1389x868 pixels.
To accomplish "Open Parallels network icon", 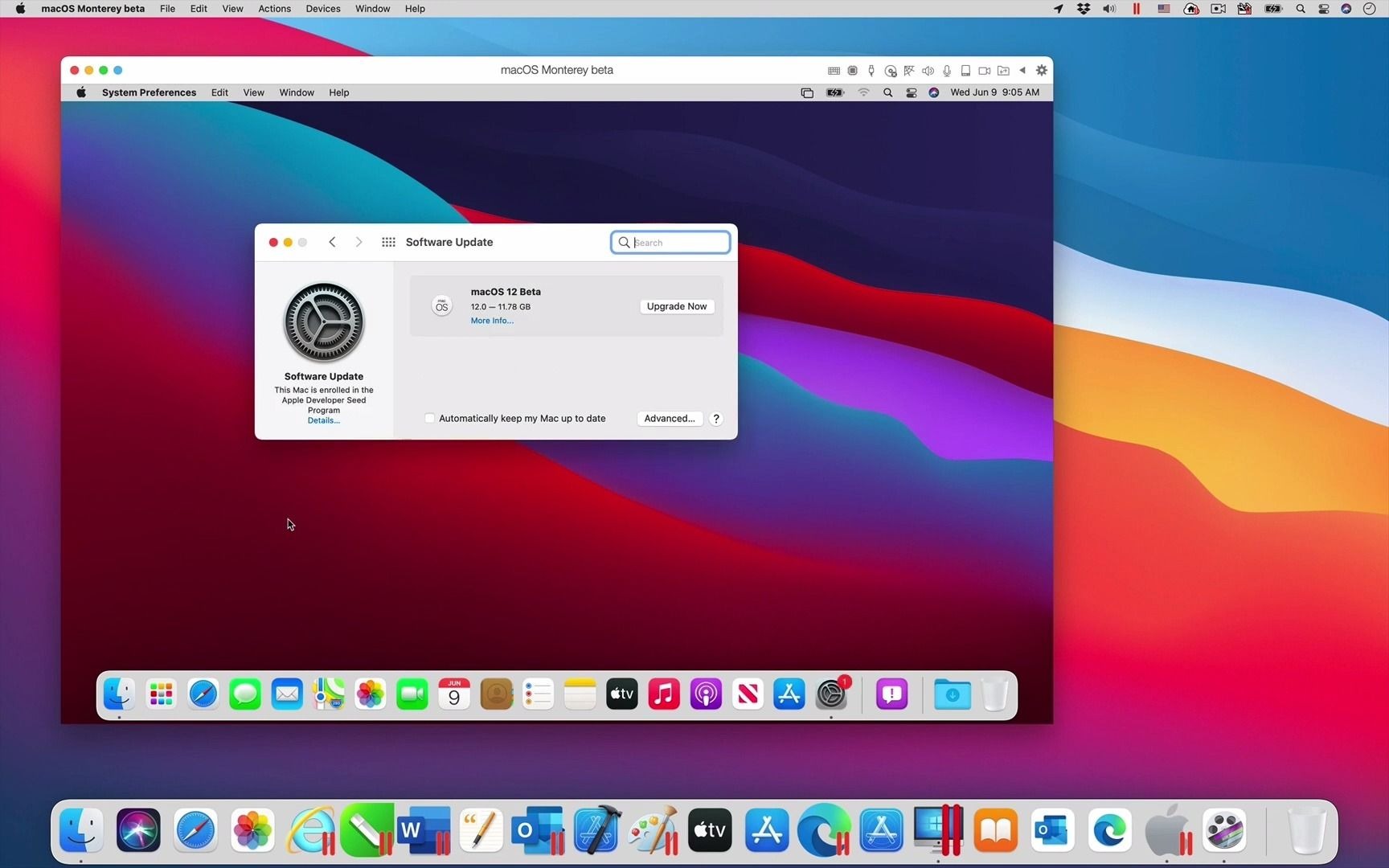I will point(909,71).
